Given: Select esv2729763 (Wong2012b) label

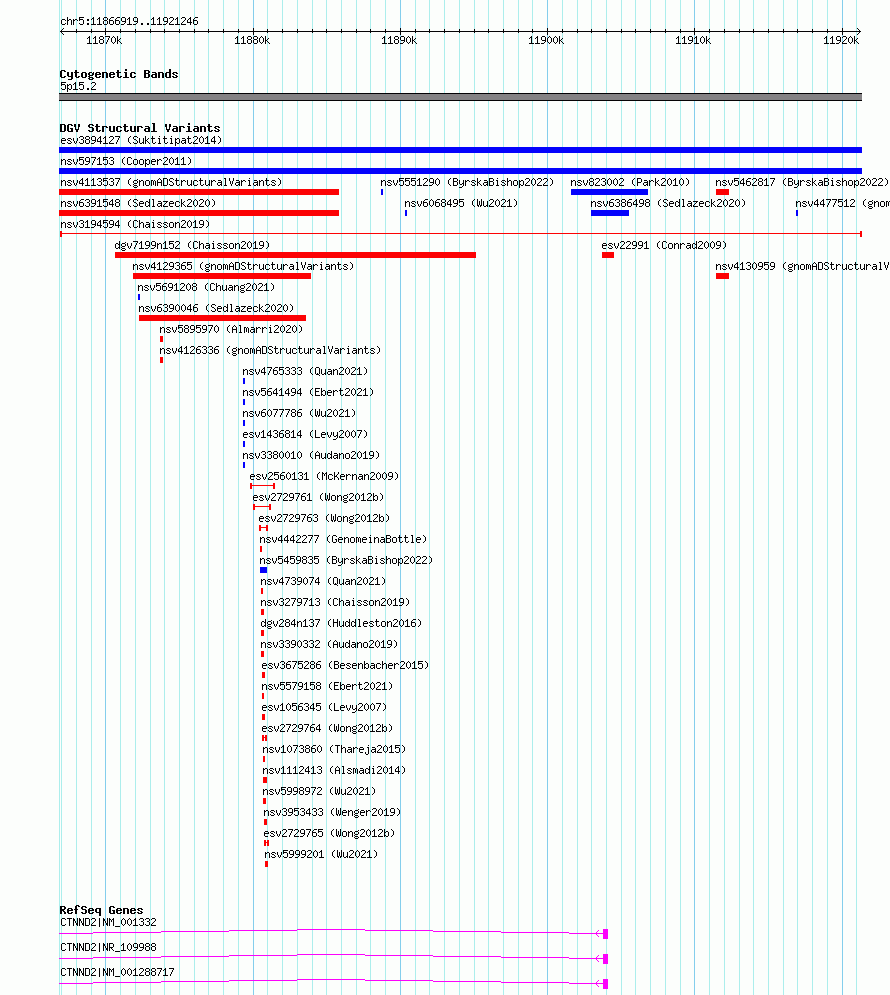Looking at the screenshot, I should tap(324, 517).
